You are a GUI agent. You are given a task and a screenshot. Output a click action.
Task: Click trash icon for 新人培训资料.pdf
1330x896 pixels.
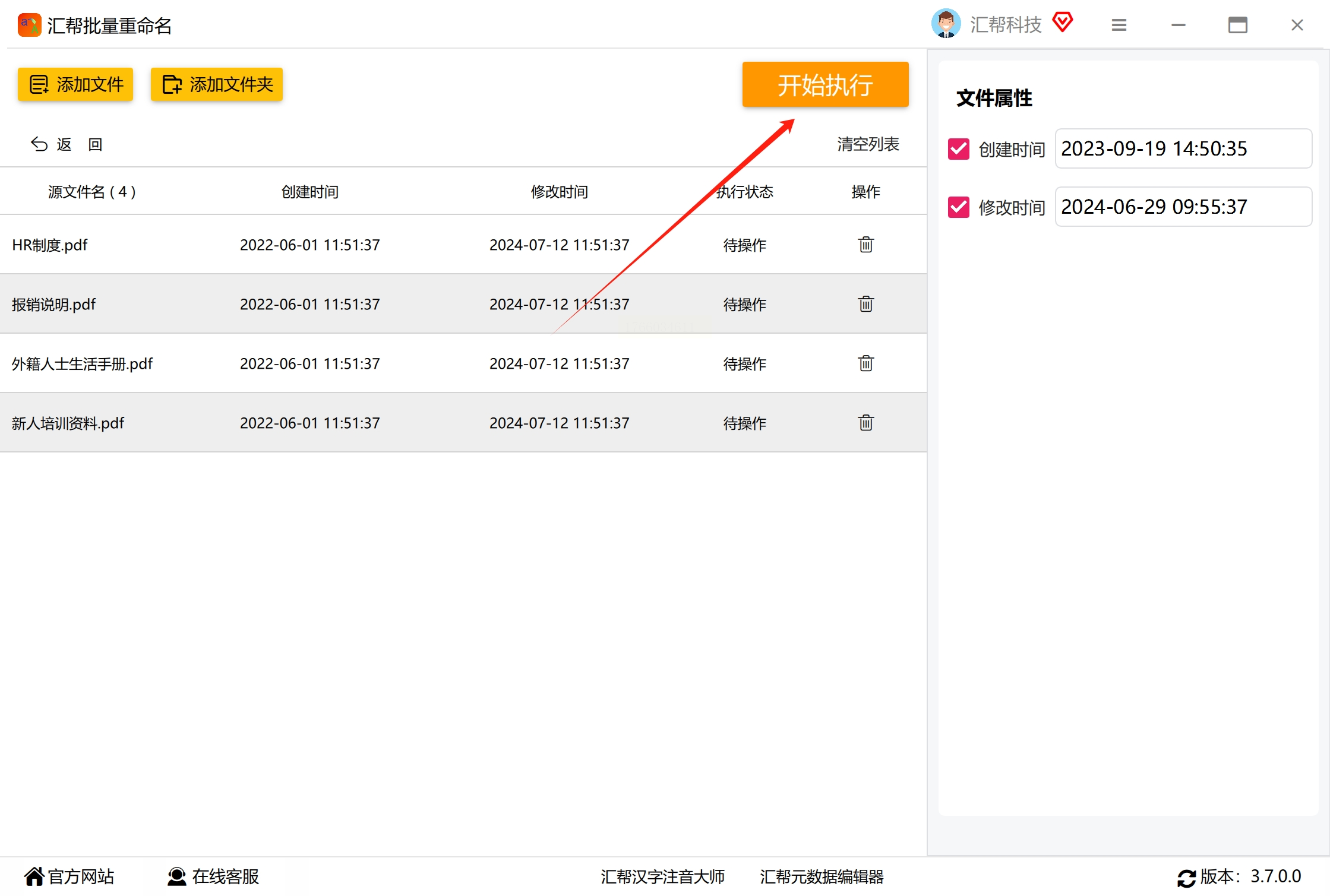tap(865, 423)
